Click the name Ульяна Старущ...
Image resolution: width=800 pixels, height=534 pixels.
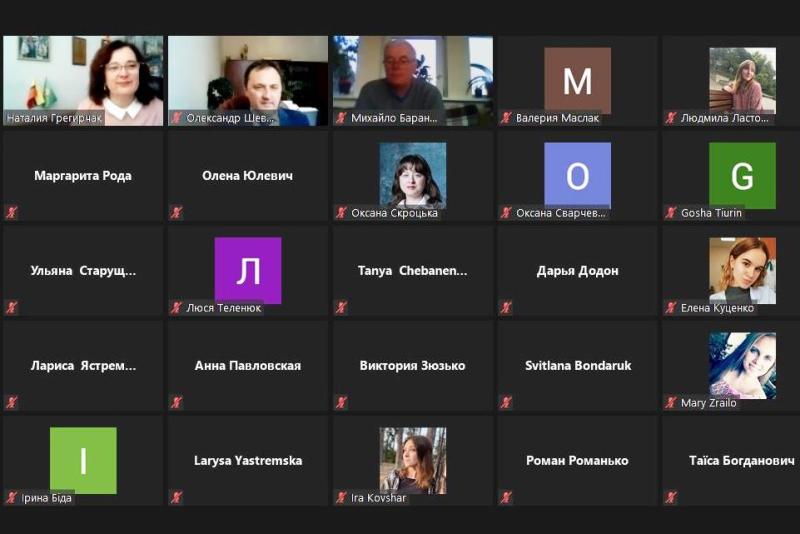tap(83, 271)
